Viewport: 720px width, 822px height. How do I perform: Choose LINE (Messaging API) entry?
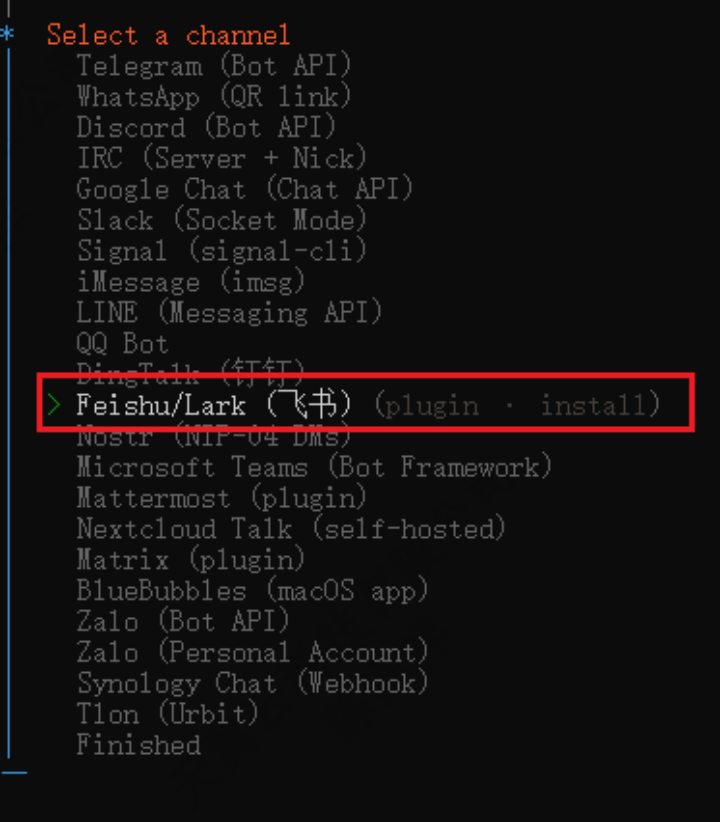229,312
